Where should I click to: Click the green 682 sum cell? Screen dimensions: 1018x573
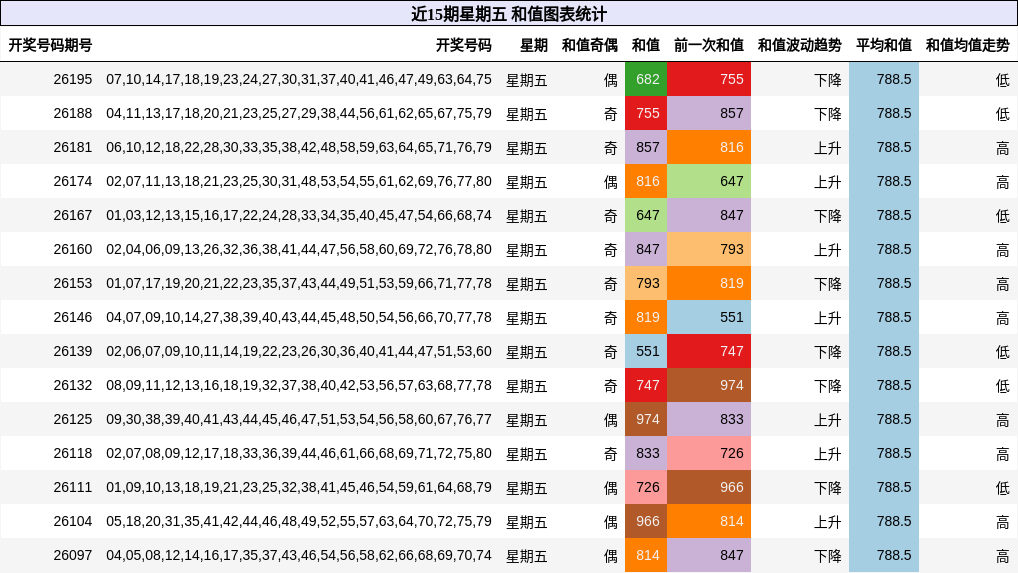coord(646,79)
